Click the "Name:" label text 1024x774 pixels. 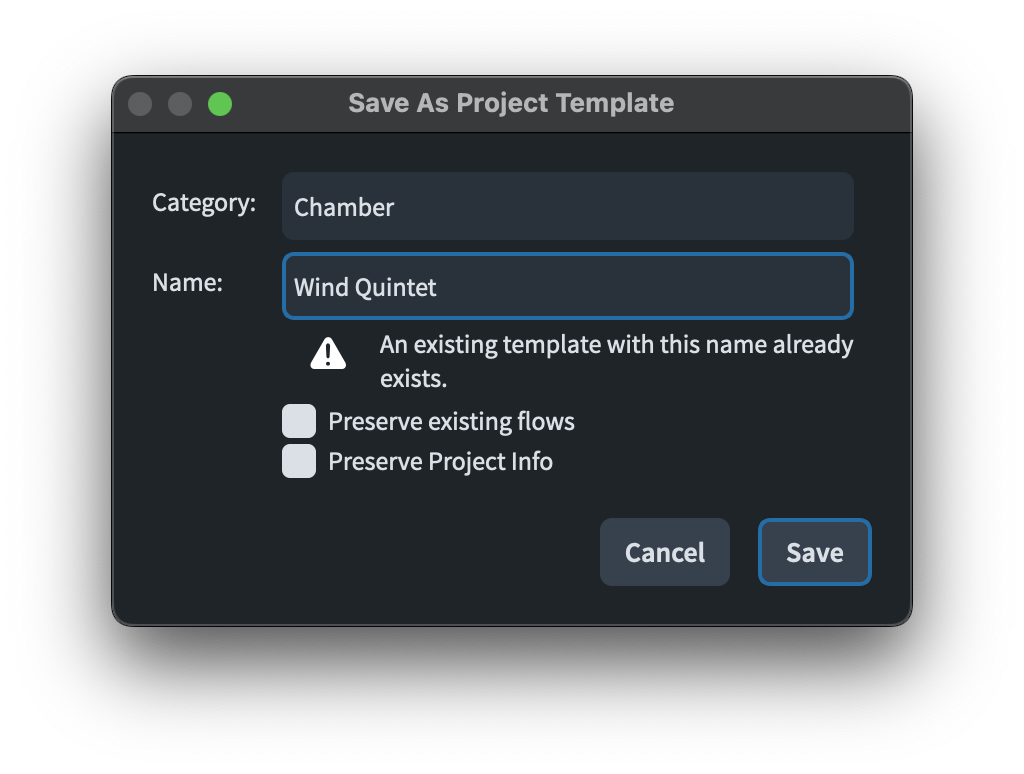pos(187,283)
